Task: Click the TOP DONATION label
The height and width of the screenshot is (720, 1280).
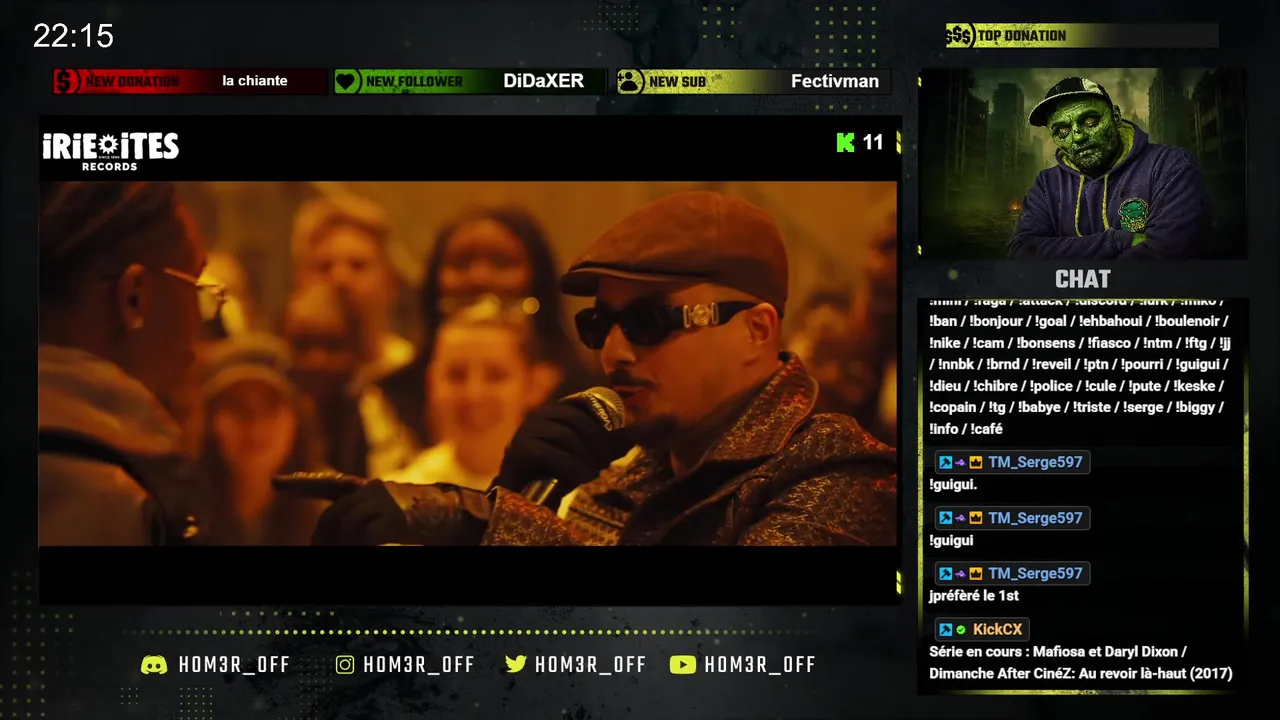Action: coord(1021,36)
